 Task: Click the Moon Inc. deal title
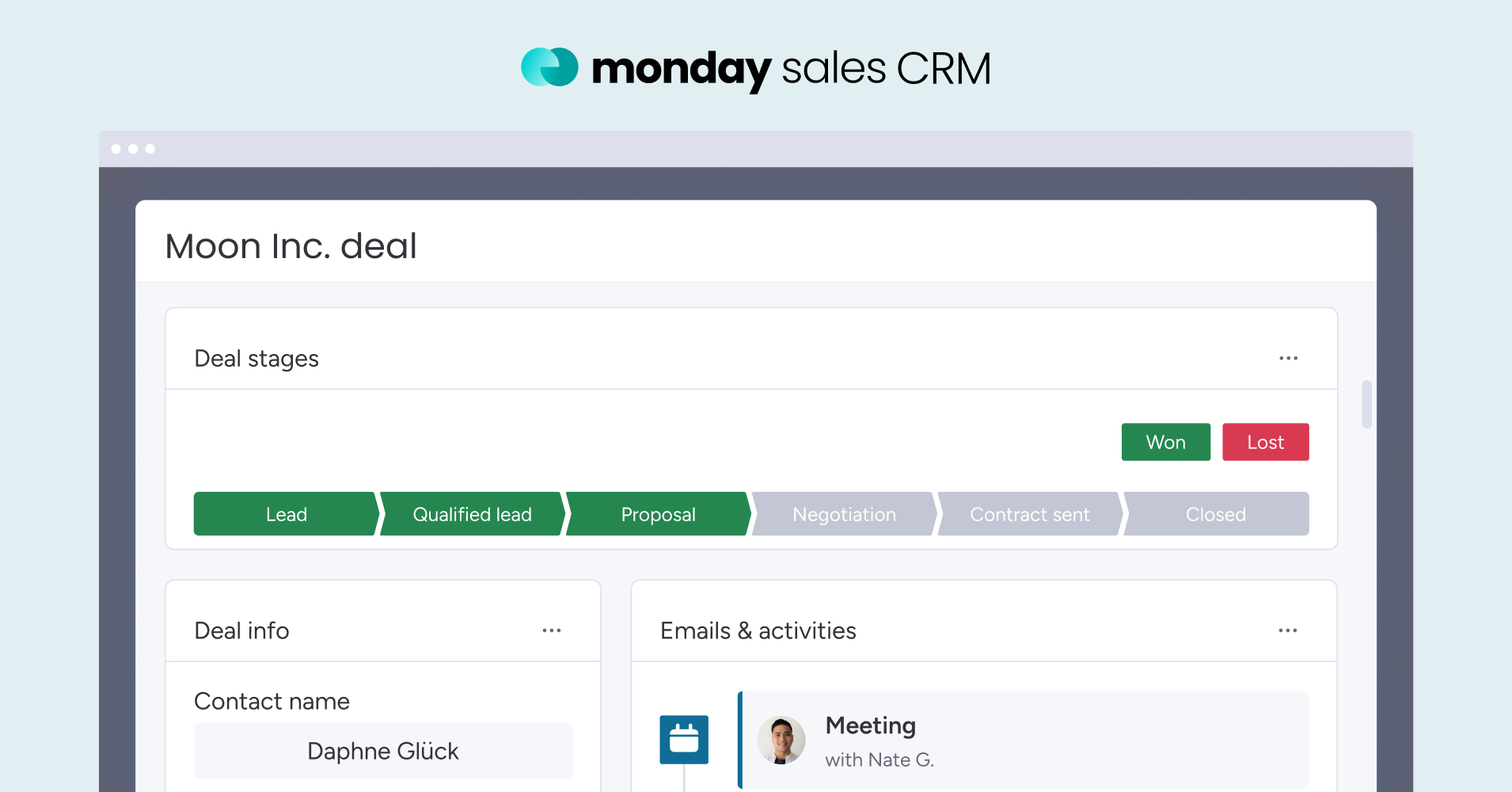[x=291, y=246]
